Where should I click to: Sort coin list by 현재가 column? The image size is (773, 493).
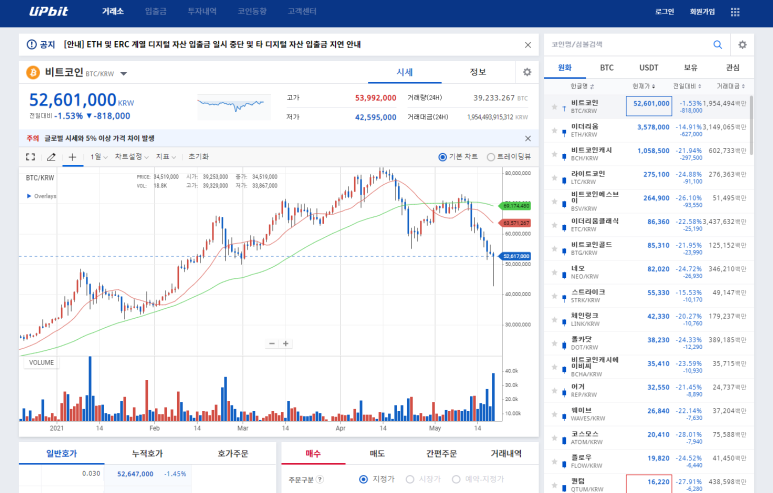point(644,86)
